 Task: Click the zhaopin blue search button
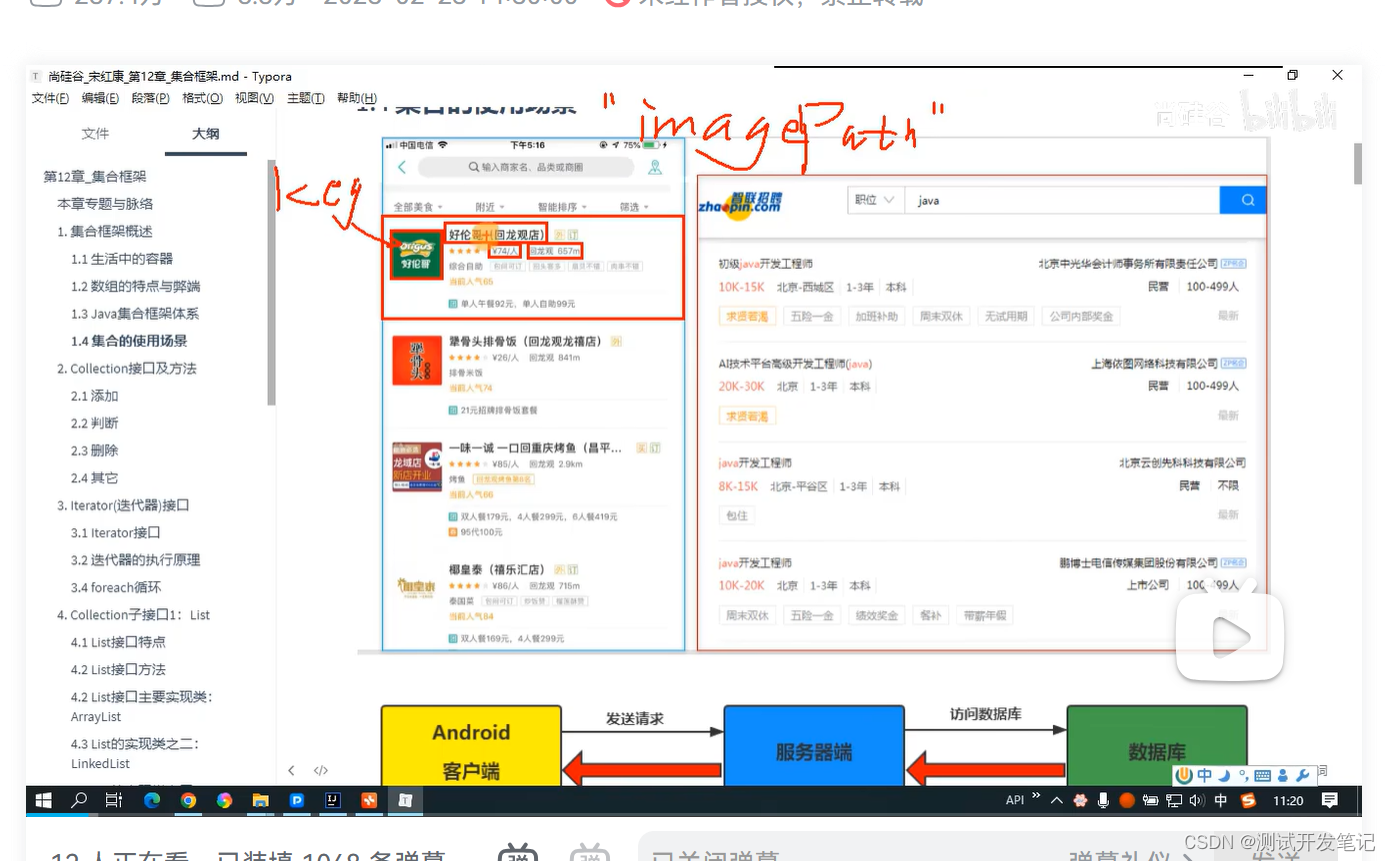1243,200
